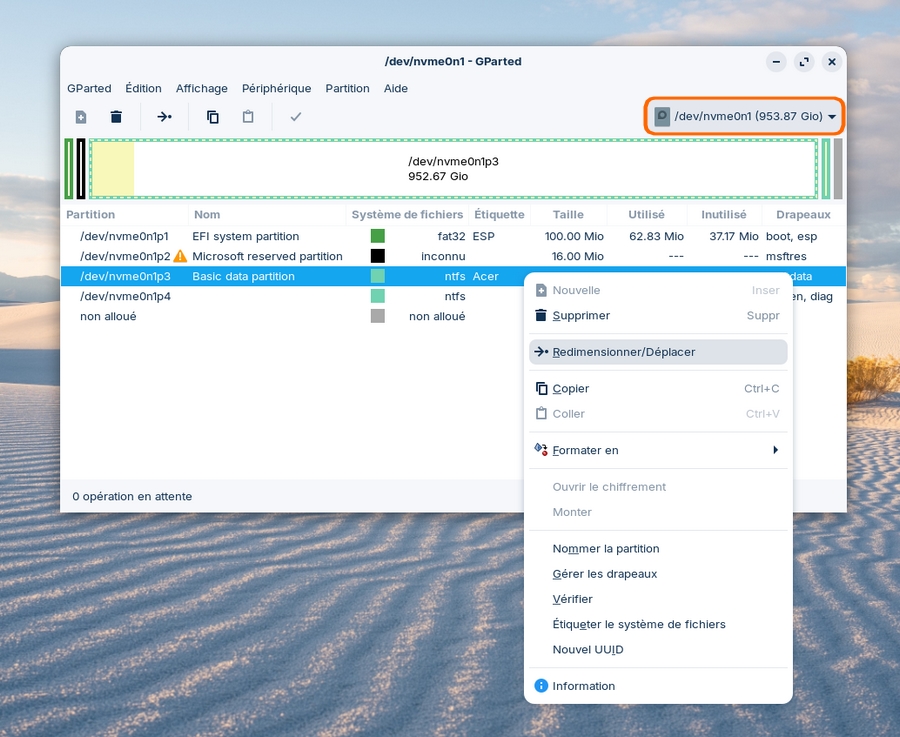Click the resize/move arrow toolbar icon
900x737 pixels.
pos(164,117)
